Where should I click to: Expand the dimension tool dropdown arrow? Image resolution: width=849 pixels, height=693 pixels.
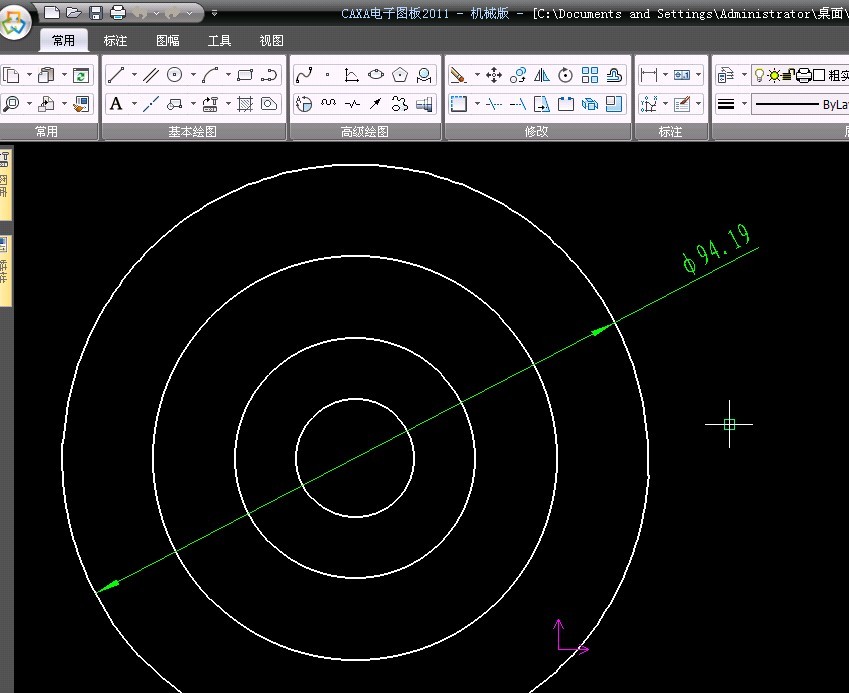(x=666, y=75)
